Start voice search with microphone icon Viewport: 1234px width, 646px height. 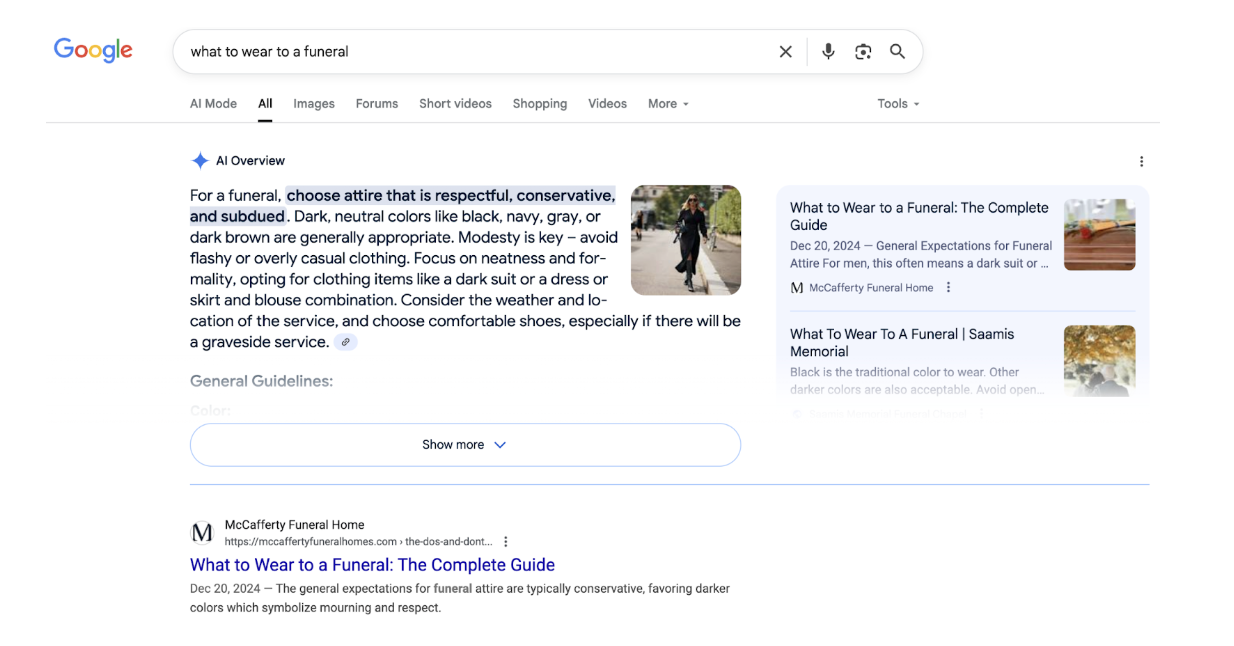tap(828, 51)
